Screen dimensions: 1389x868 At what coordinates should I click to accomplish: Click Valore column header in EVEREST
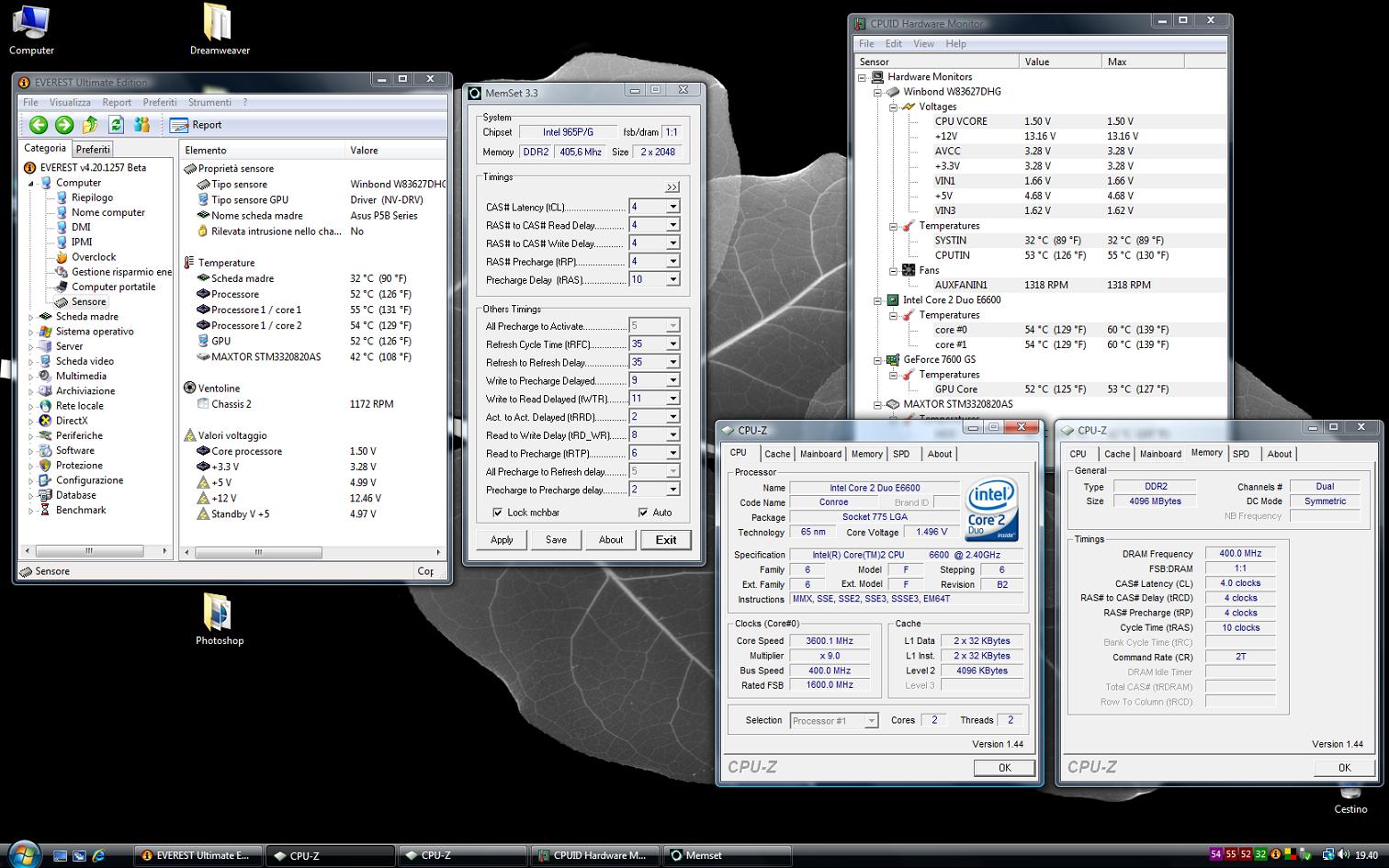click(397, 150)
